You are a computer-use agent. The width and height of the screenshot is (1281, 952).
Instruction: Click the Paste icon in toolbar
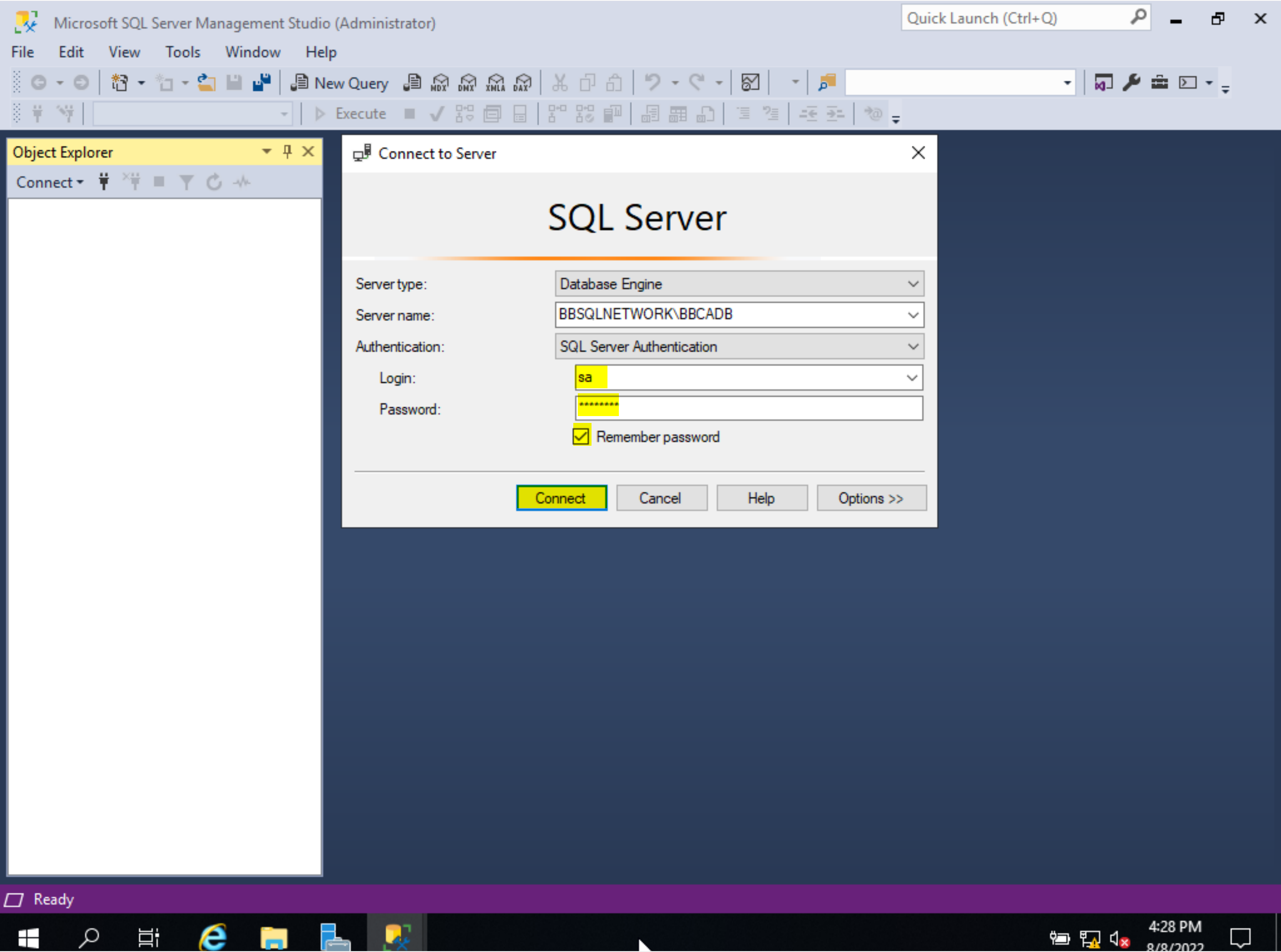tap(614, 82)
